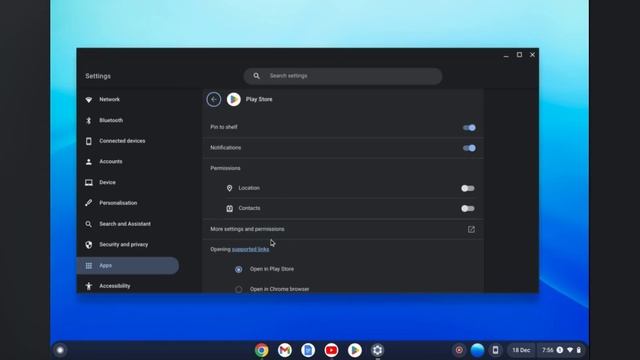Click the grid icon beside Apps
The width and height of the screenshot is (640, 360).
[x=89, y=266]
